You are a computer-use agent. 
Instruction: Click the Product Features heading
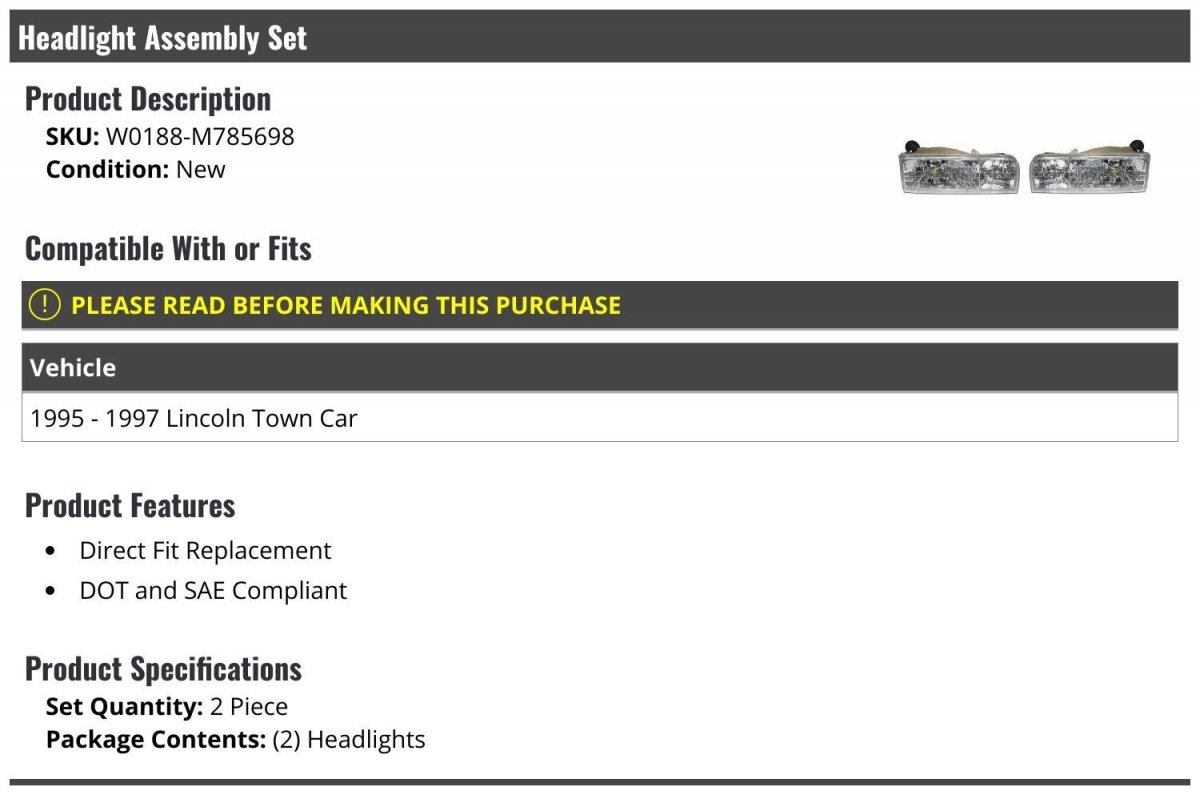point(130,506)
